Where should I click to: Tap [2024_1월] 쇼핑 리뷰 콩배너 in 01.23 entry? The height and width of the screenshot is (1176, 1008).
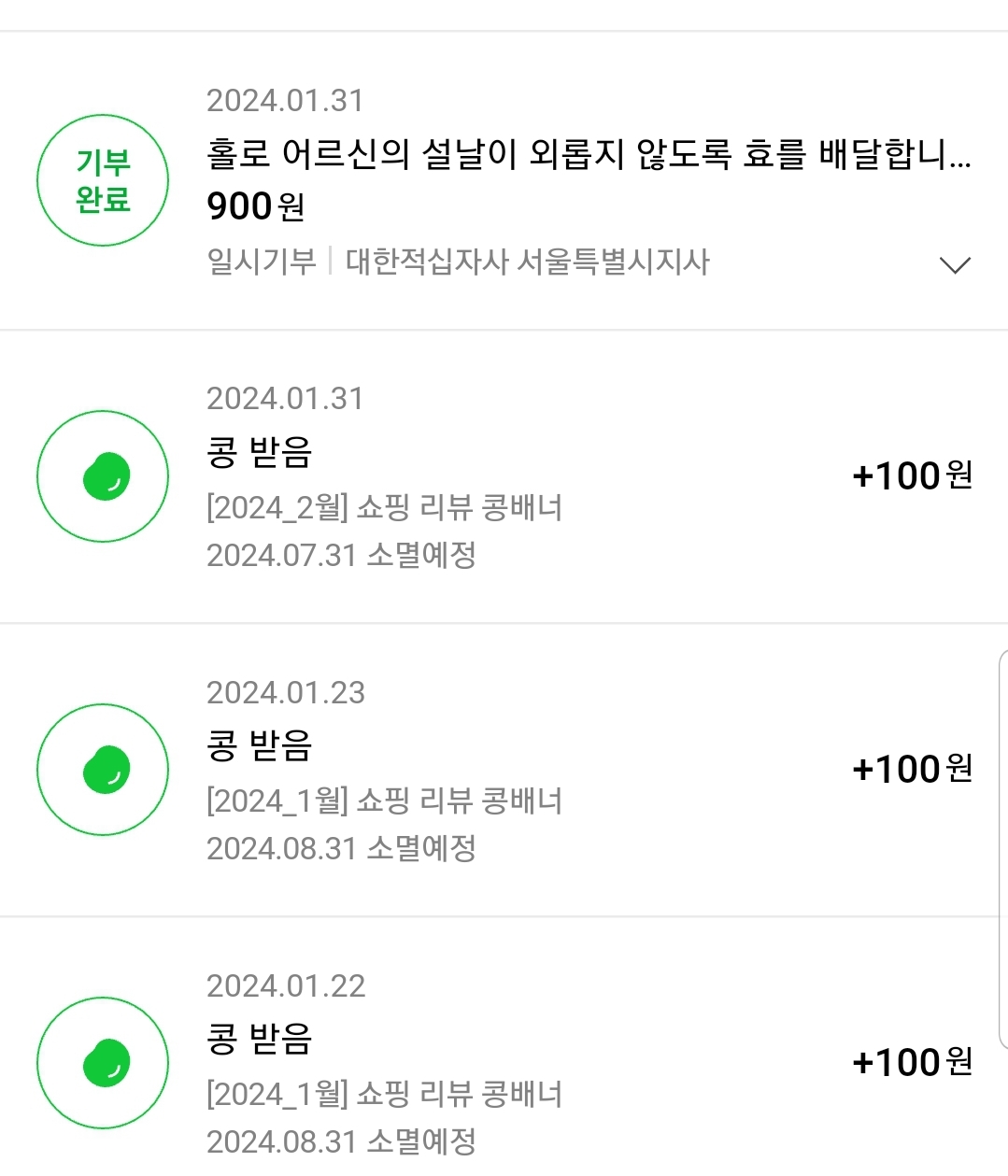point(384,801)
